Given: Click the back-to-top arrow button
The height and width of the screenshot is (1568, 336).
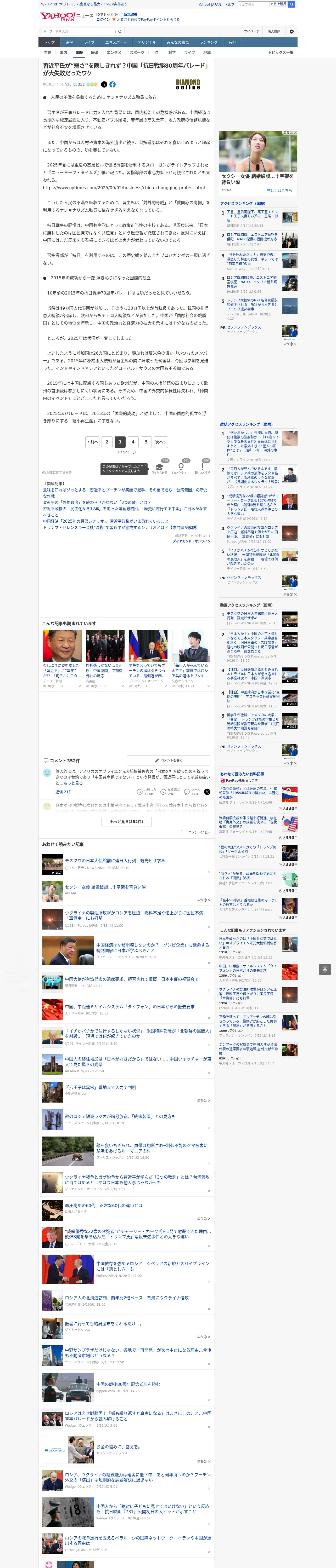Looking at the screenshot, I should coord(325,970).
